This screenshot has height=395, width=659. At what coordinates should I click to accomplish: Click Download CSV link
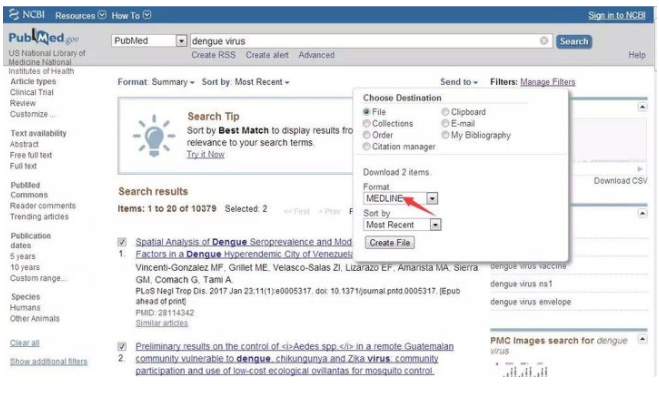coord(621,181)
